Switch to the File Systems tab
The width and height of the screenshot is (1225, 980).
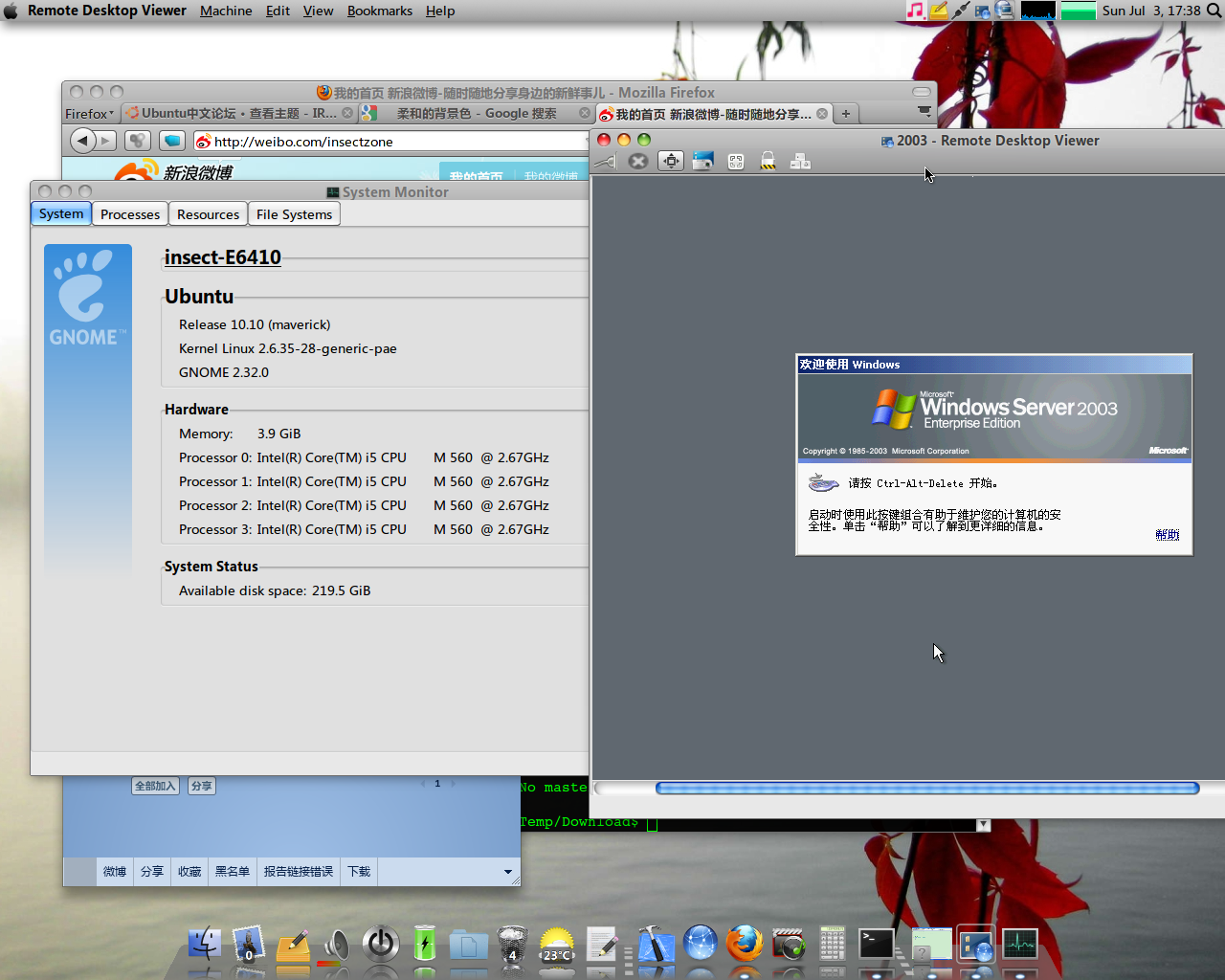coord(295,214)
